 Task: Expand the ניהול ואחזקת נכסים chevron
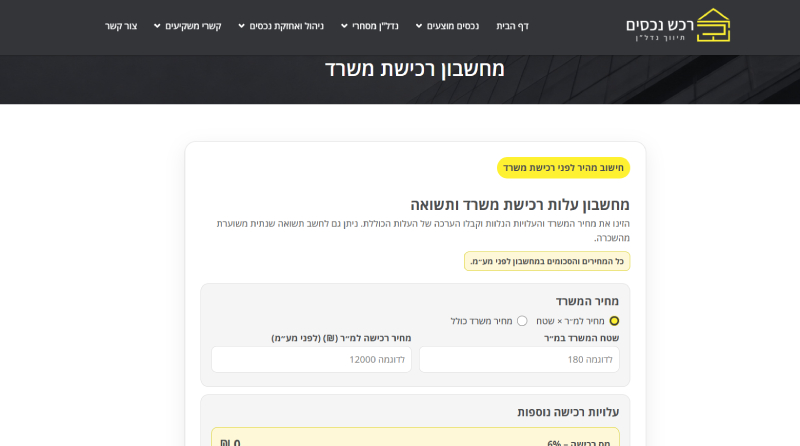(242, 26)
